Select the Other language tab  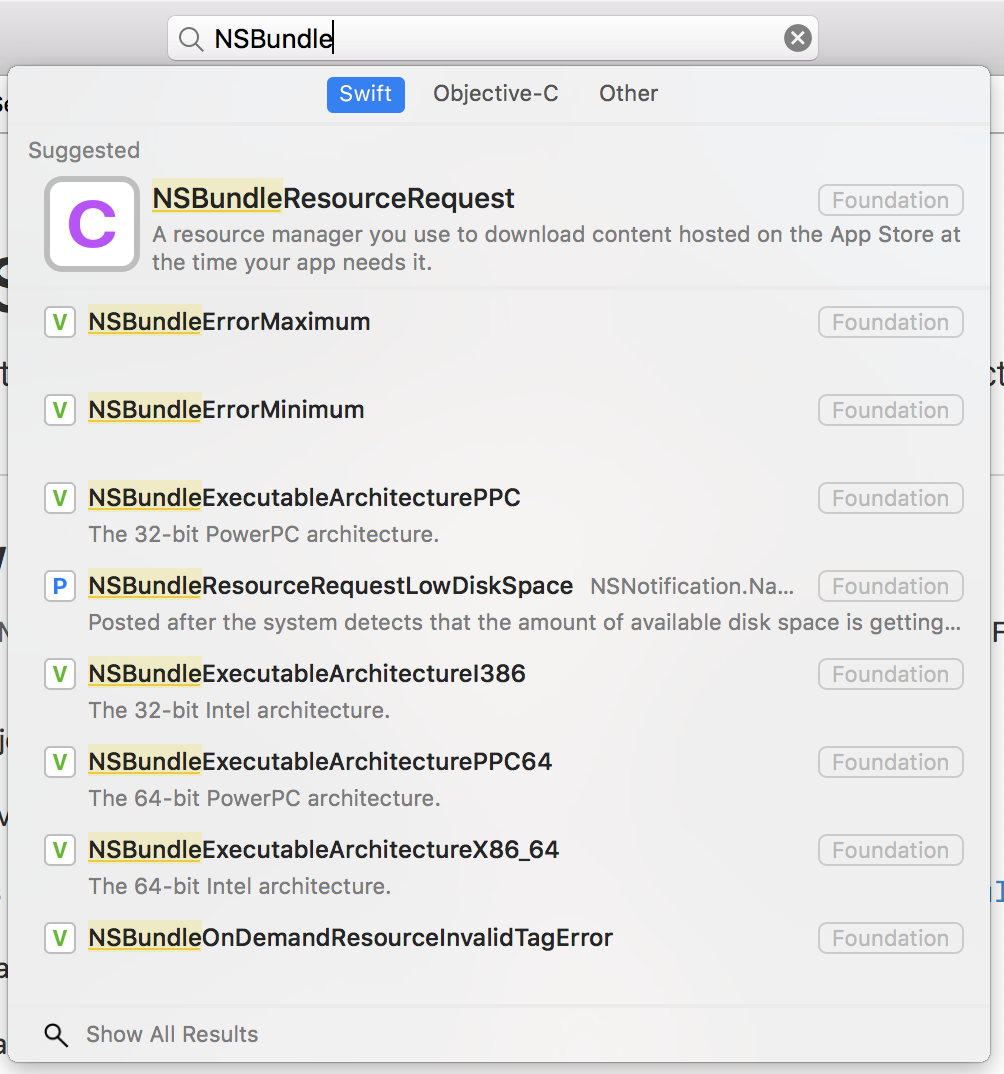(629, 94)
